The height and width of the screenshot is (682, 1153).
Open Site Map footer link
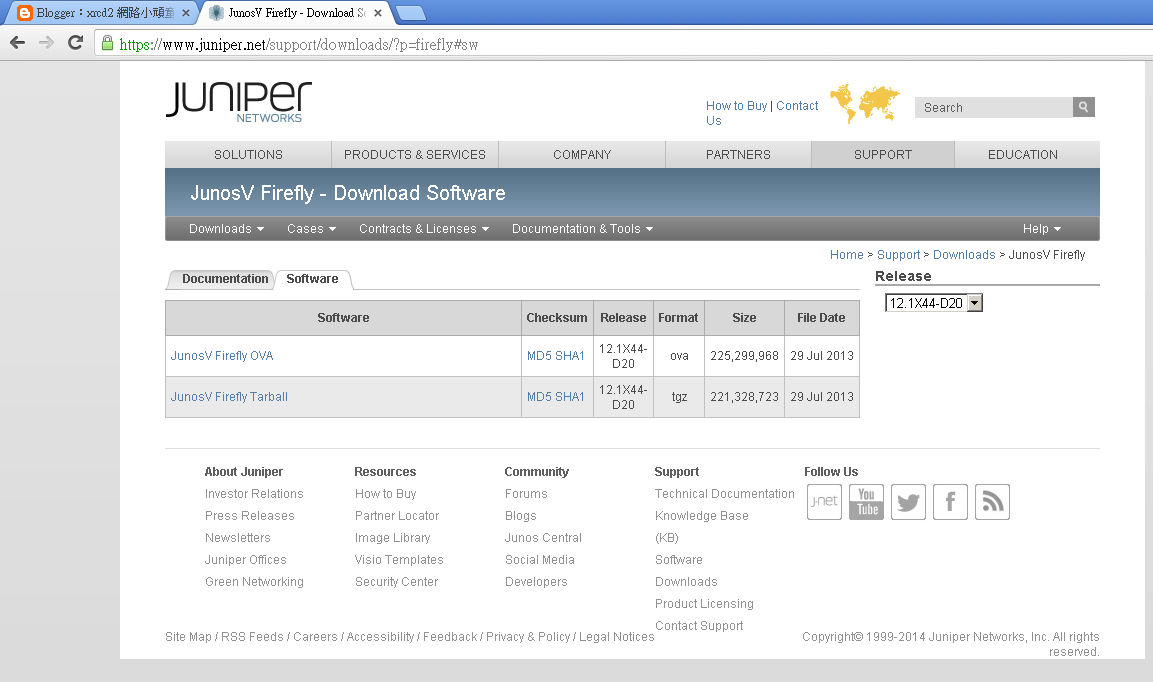[x=188, y=637]
